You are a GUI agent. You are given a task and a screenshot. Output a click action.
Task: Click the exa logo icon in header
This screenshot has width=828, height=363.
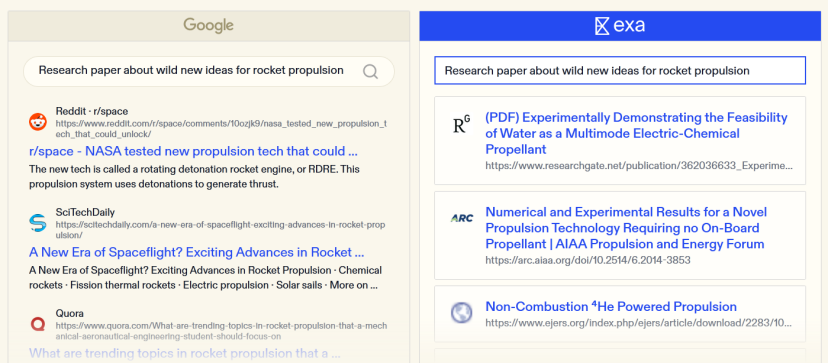pos(602,26)
